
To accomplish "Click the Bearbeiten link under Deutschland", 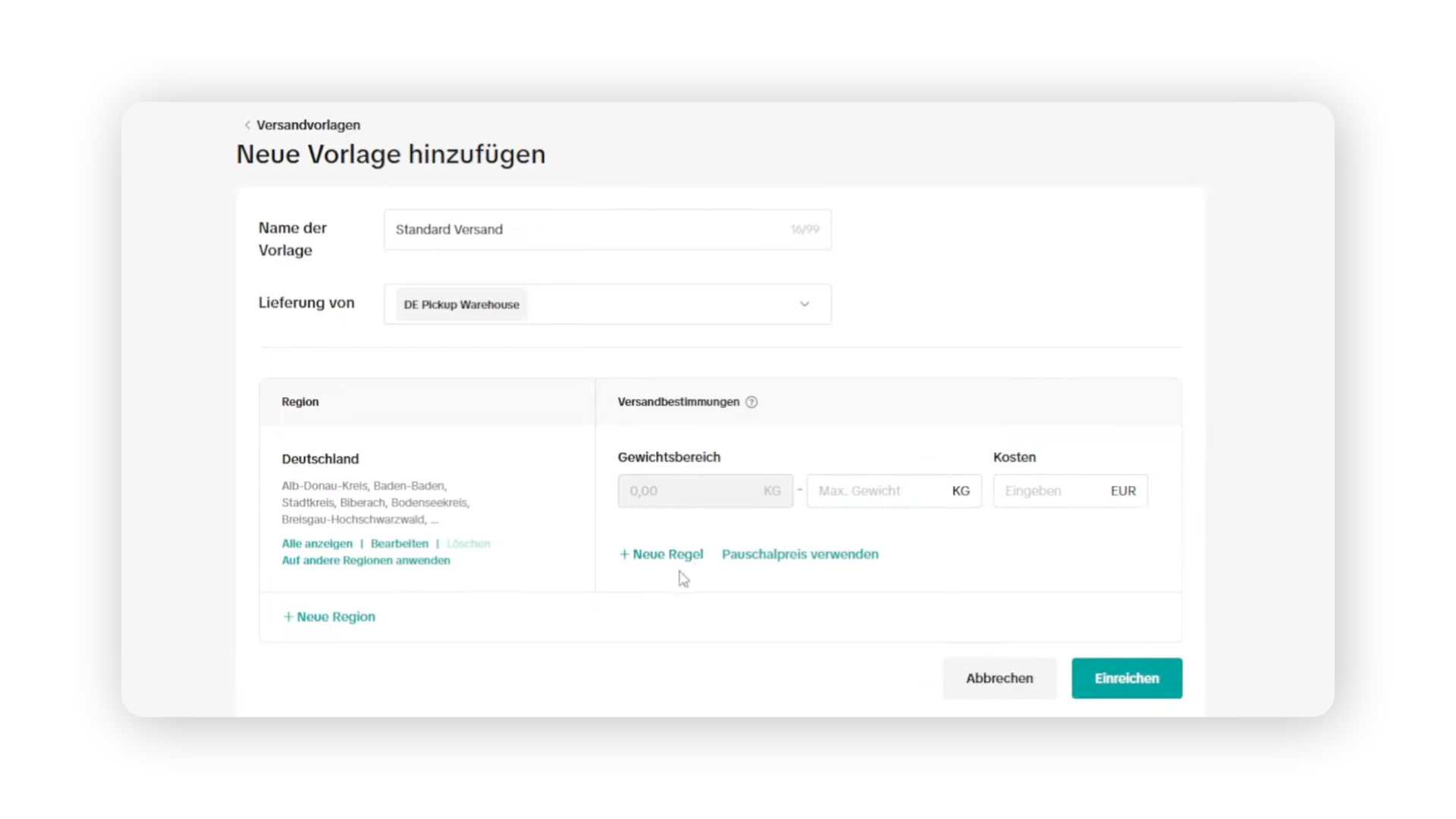I will point(400,544).
